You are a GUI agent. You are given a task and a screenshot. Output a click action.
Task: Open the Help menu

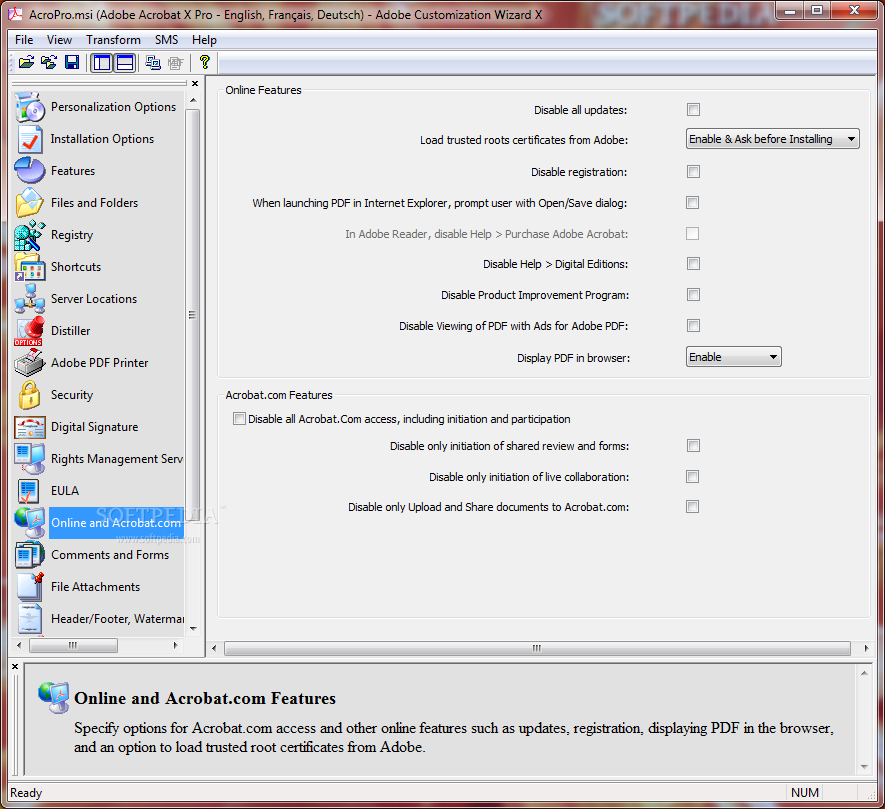[204, 40]
